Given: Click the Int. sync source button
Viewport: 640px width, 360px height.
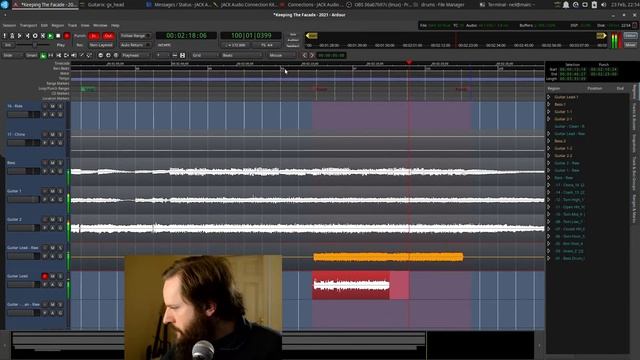Looking at the screenshot, I should tap(8, 45).
